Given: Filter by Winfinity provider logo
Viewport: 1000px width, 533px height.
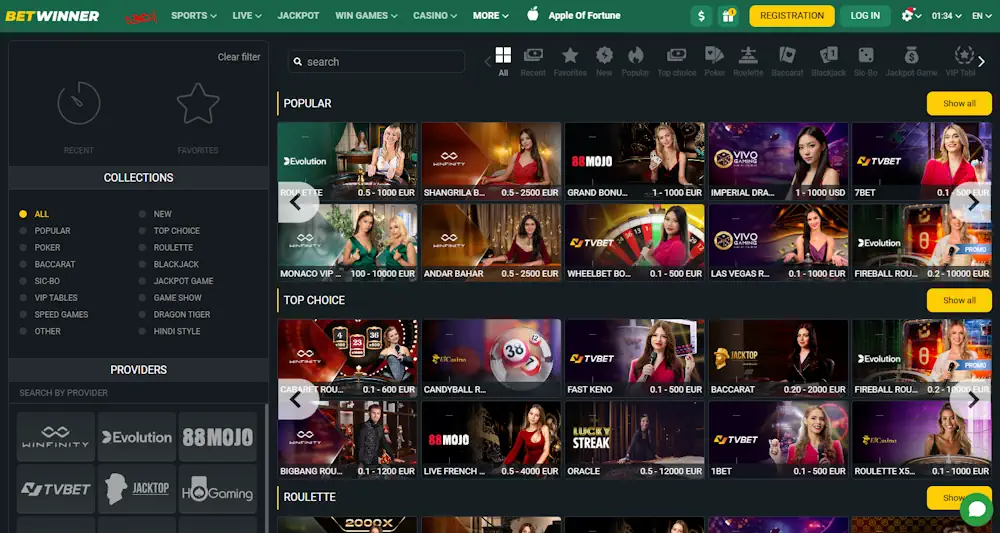Looking at the screenshot, I should tap(55, 437).
